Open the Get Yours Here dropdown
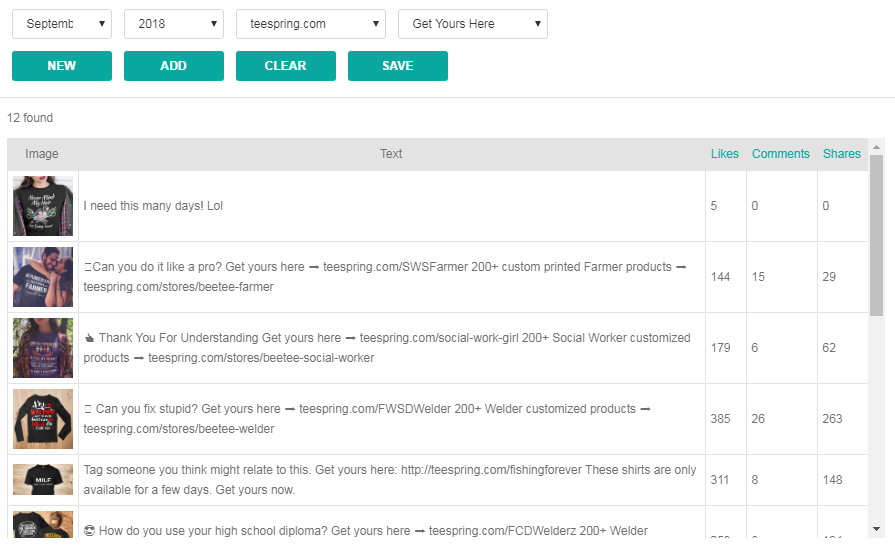 [473, 24]
